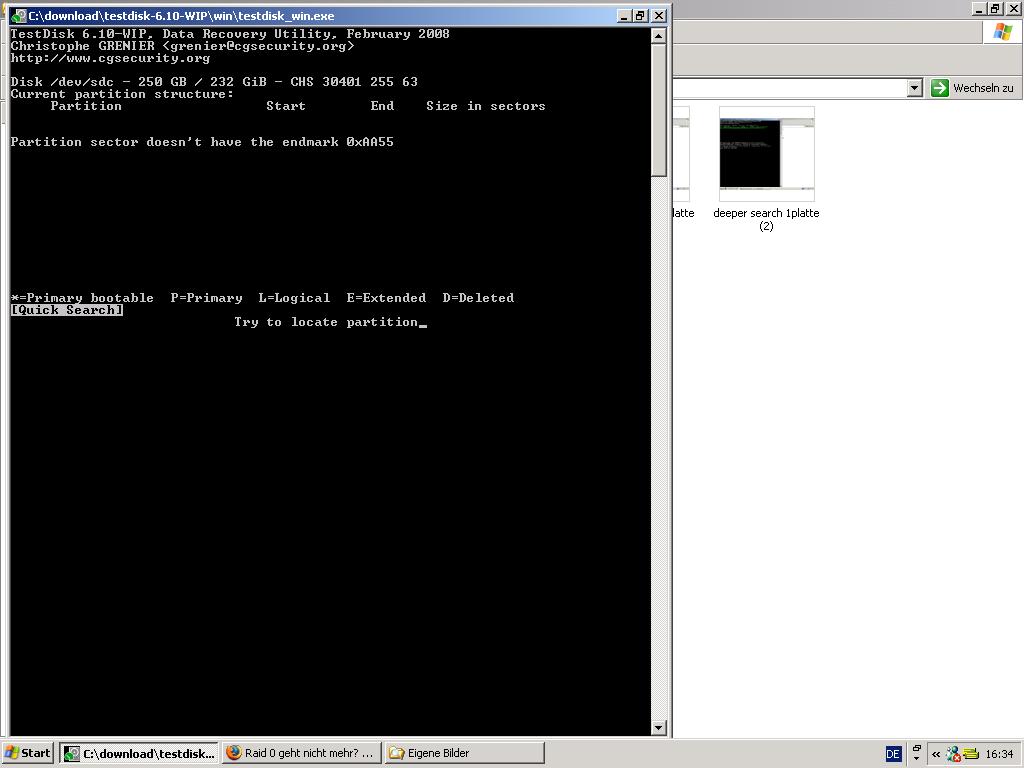Screen dimensions: 1024x768
Task: Click the 'P=Primary' legend entry
Action: pos(206,298)
